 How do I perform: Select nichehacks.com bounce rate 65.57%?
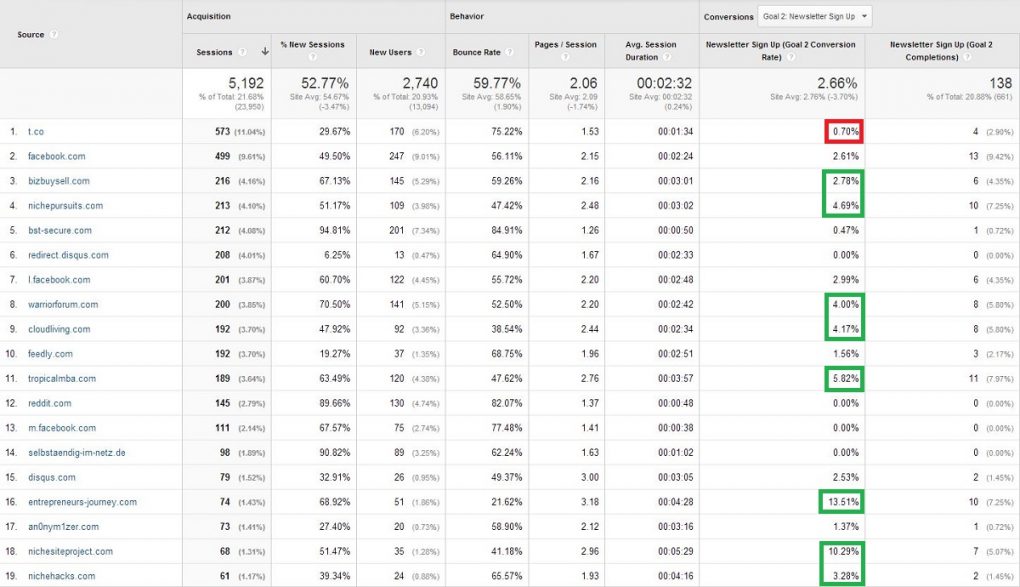click(507, 577)
